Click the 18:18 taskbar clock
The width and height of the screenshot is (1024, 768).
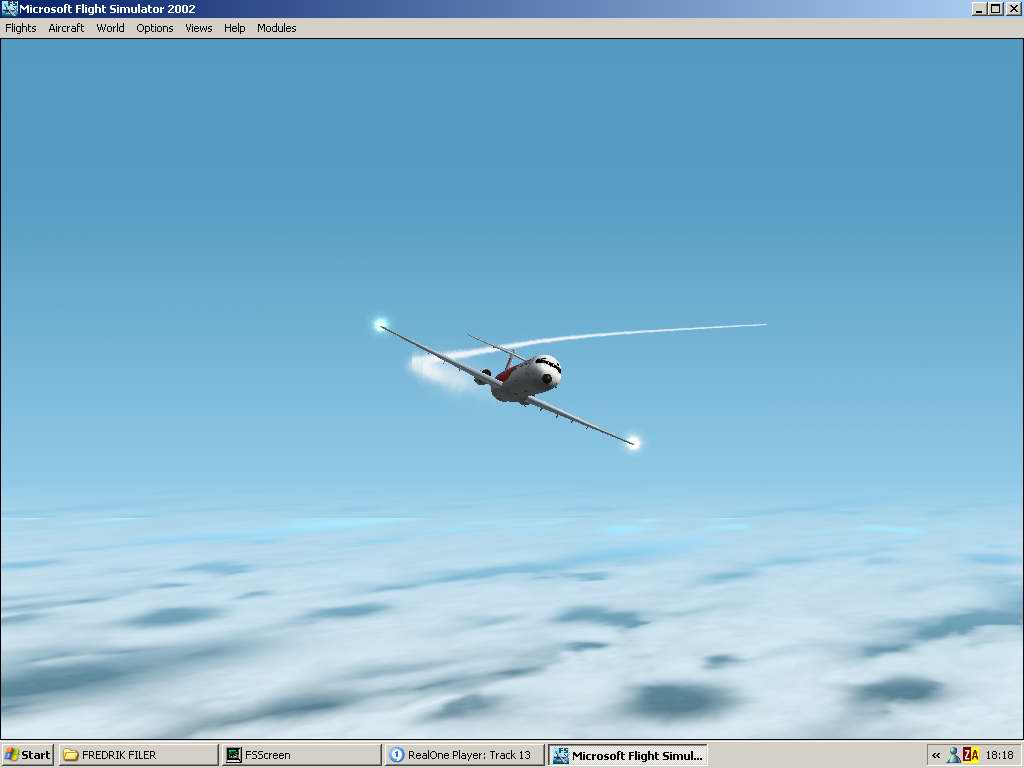[x=1000, y=756]
